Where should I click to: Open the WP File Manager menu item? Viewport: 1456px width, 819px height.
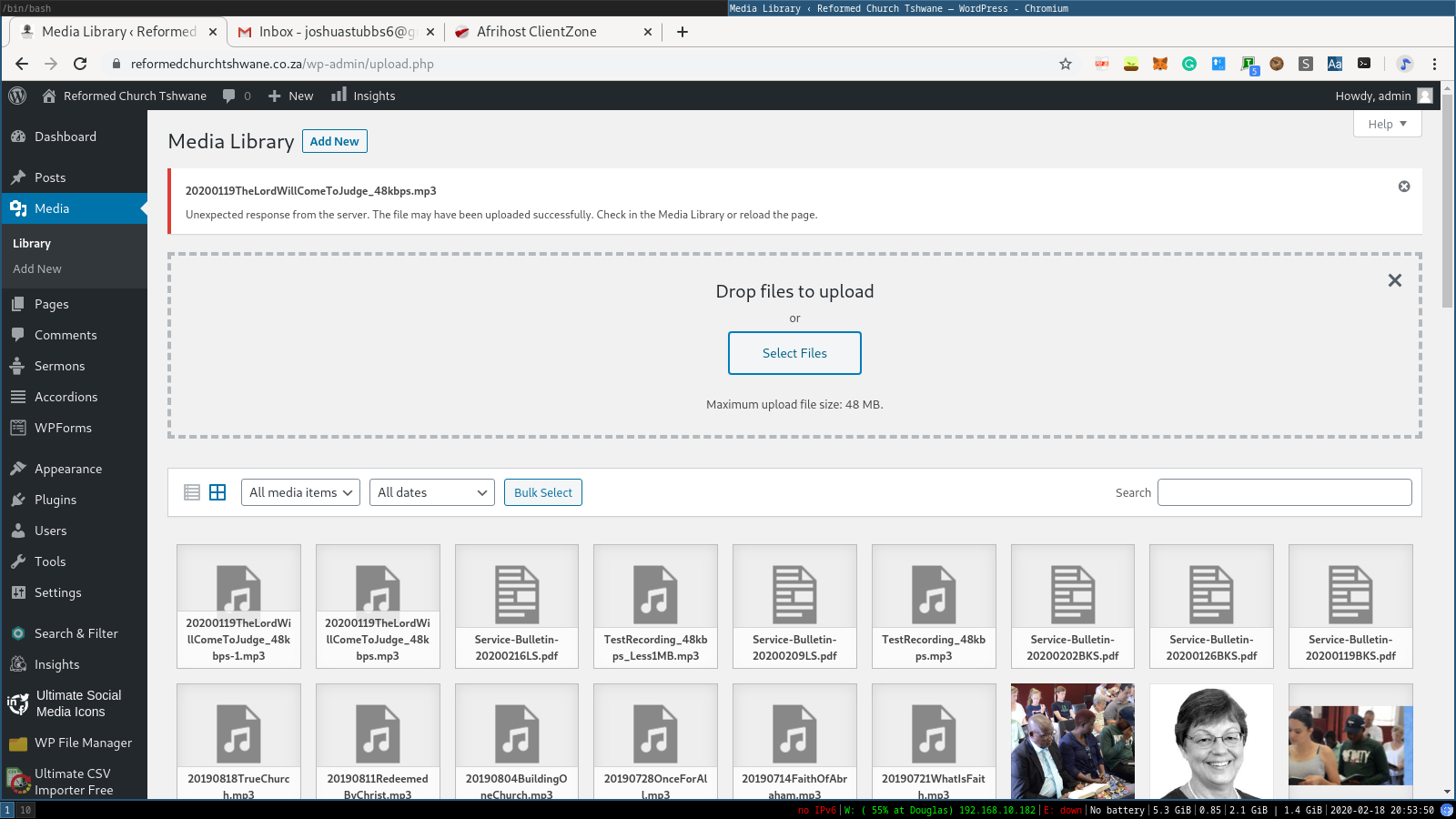coord(74,743)
